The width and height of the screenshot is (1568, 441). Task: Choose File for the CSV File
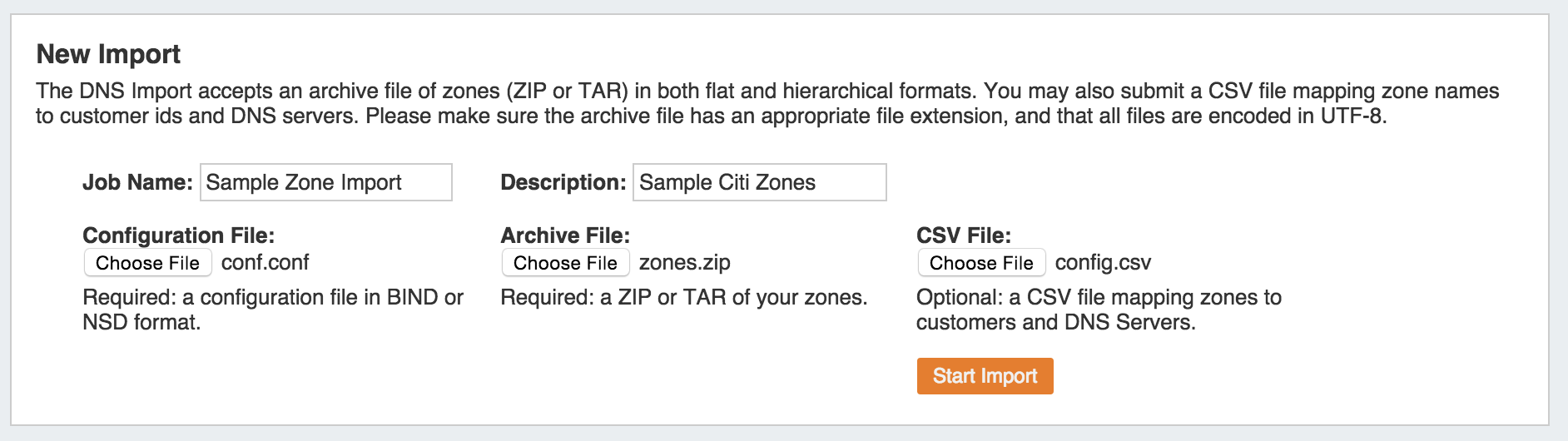pos(981,263)
